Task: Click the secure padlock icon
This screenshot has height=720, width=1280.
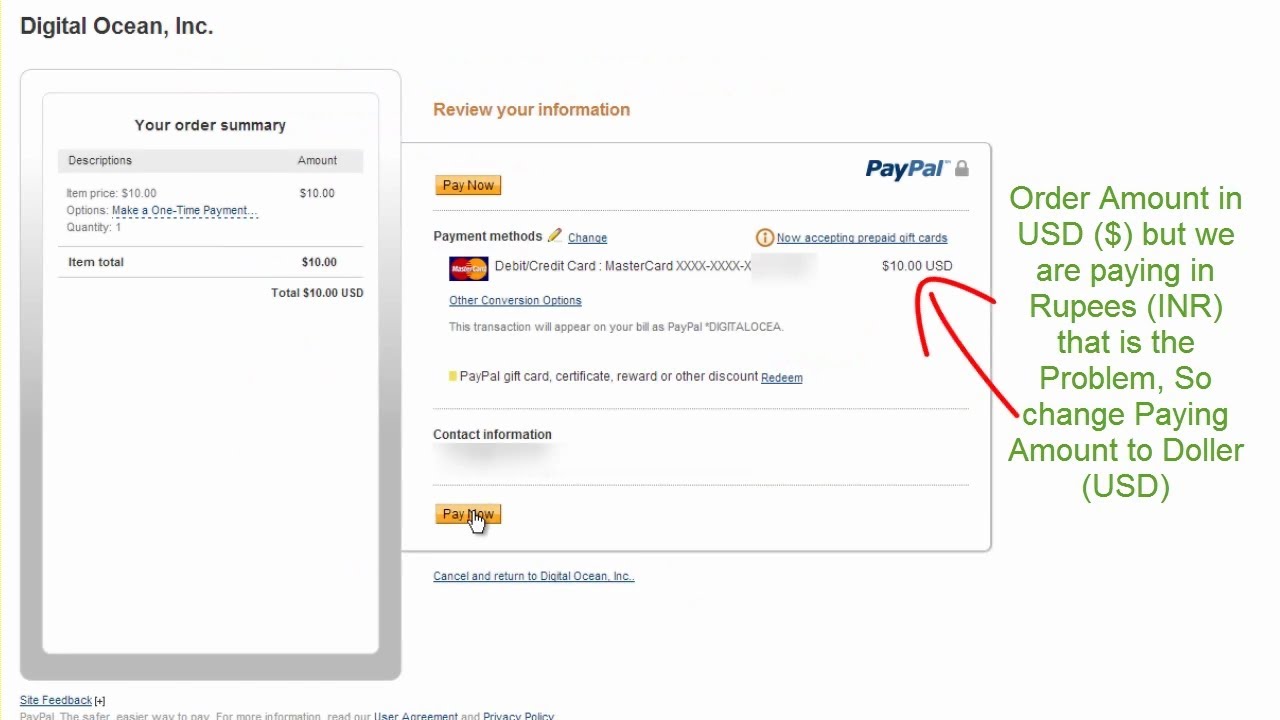Action: (961, 169)
